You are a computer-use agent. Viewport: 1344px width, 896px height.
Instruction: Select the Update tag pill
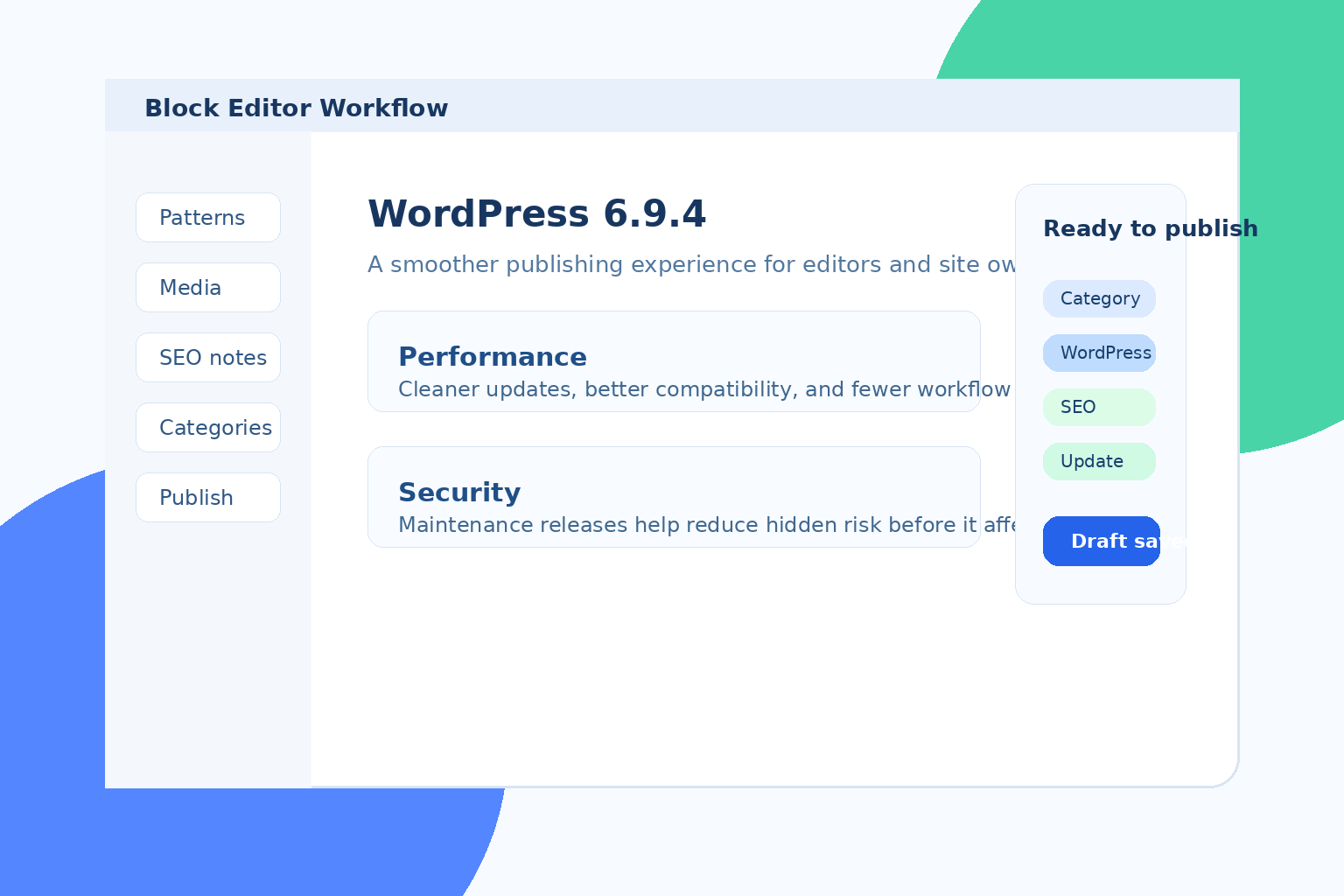click(1099, 461)
